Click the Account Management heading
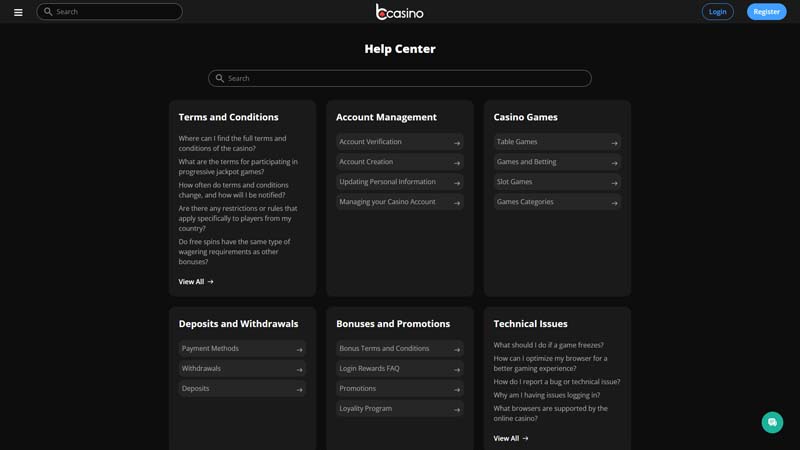Viewport: 800px width, 450px height. [386, 117]
